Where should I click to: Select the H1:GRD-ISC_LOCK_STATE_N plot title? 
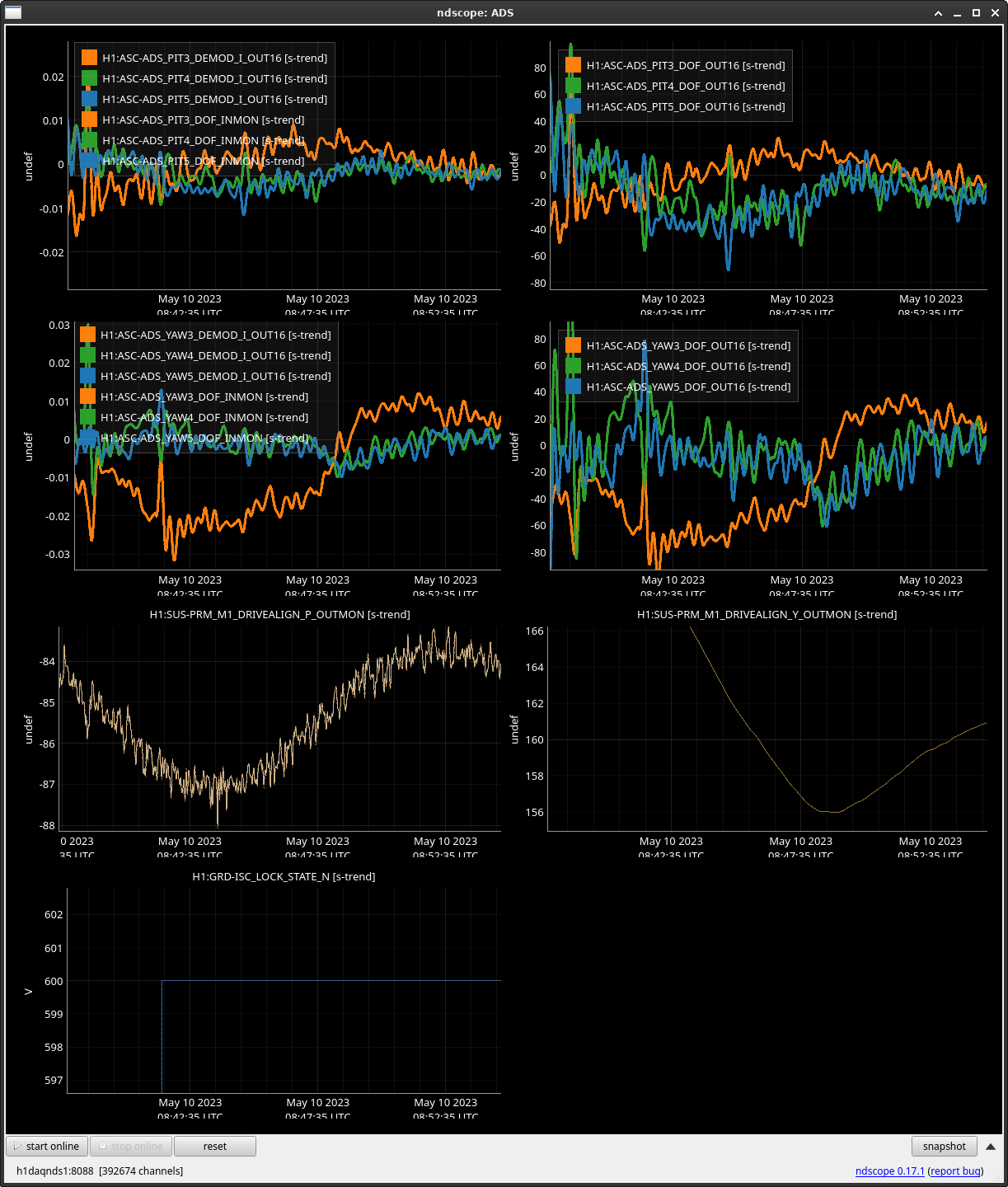(x=284, y=876)
